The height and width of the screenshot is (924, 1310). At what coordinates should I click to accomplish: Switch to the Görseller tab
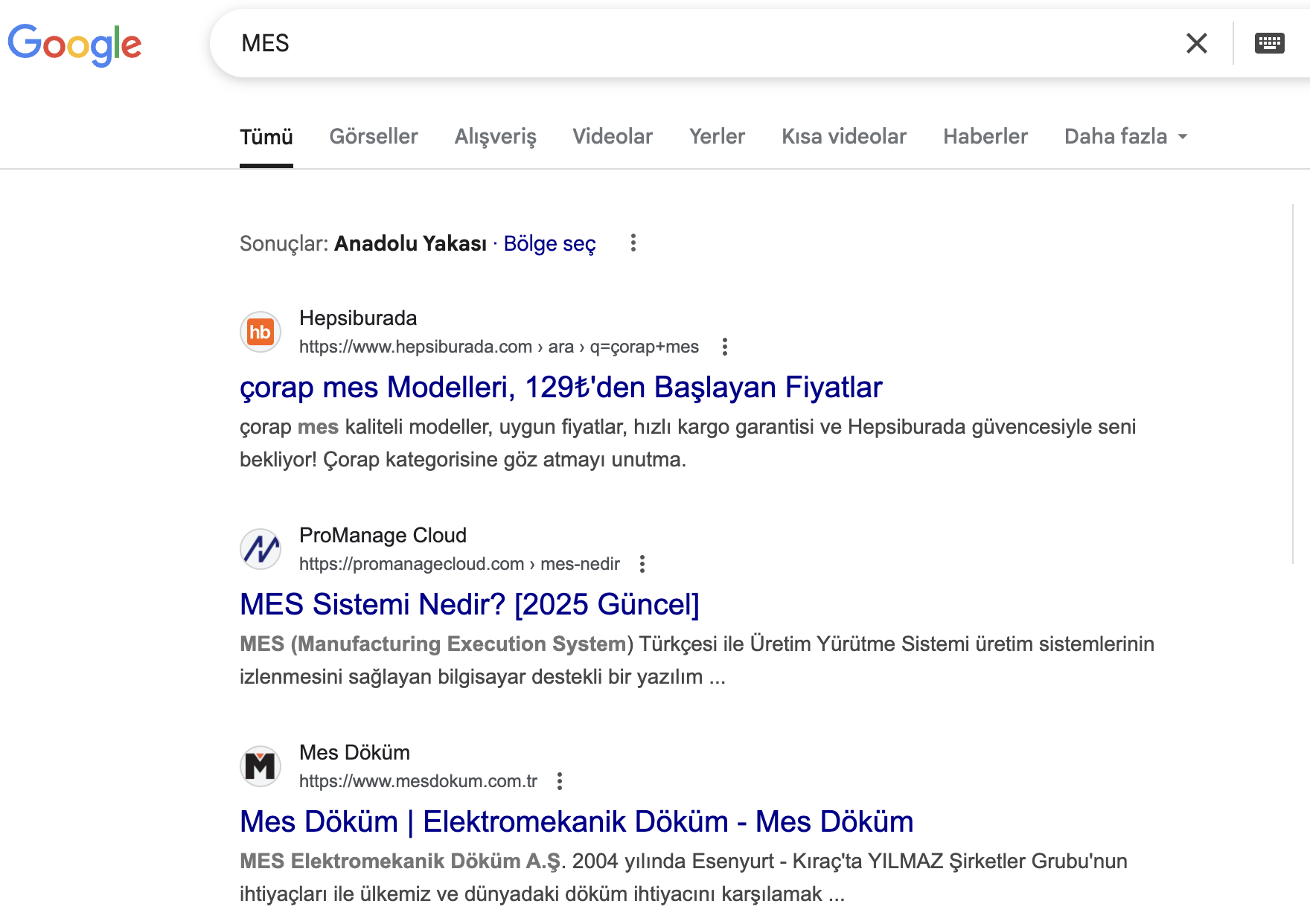[x=374, y=137]
